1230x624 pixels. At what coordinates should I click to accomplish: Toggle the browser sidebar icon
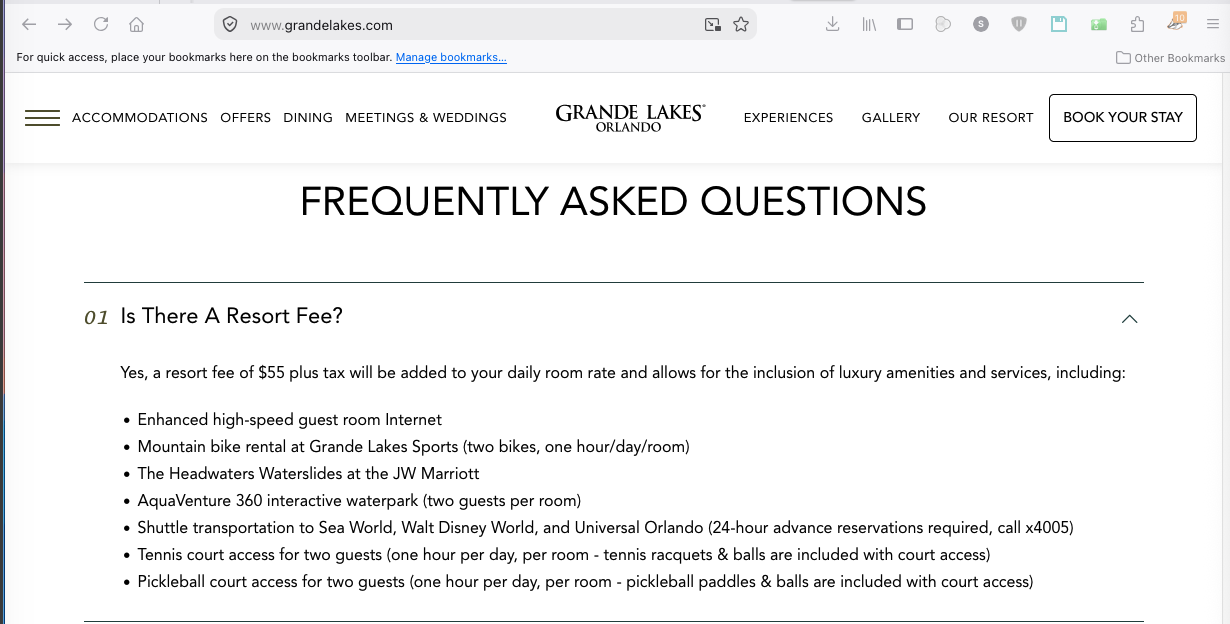(x=905, y=24)
